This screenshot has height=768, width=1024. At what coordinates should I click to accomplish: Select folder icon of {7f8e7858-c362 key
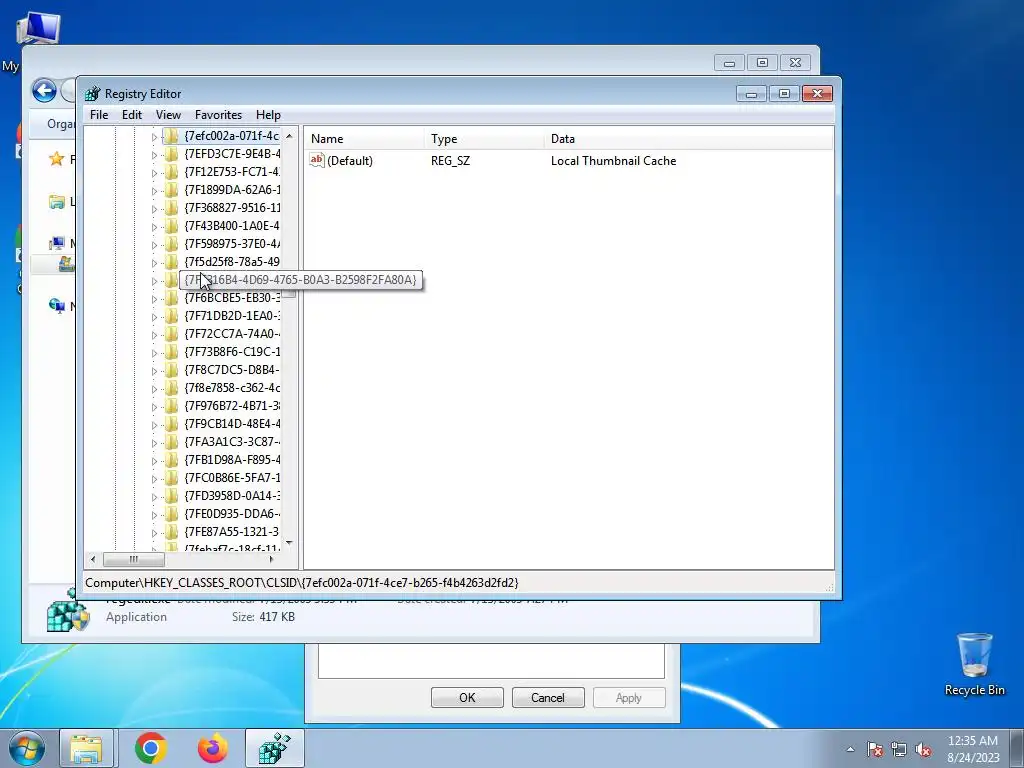click(171, 388)
